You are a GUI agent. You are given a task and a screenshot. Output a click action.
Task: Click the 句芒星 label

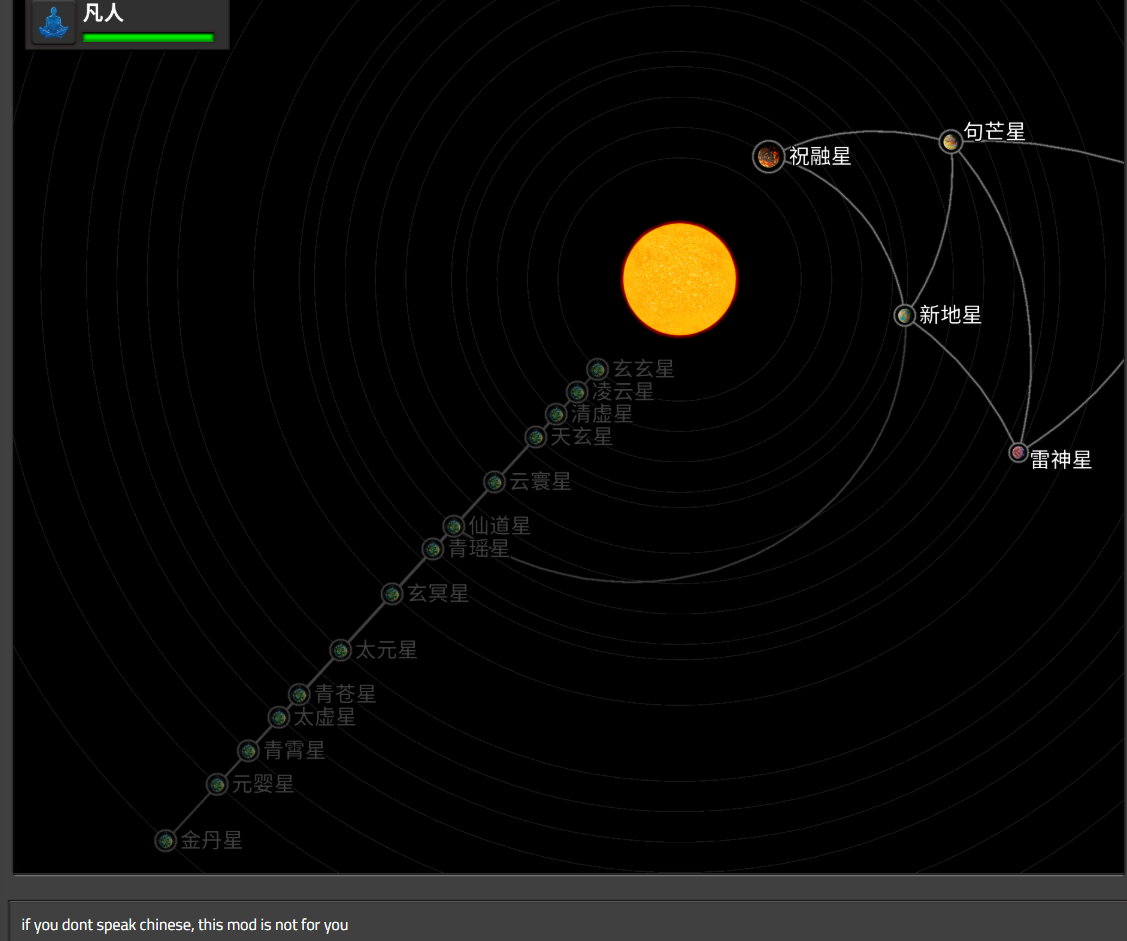994,132
